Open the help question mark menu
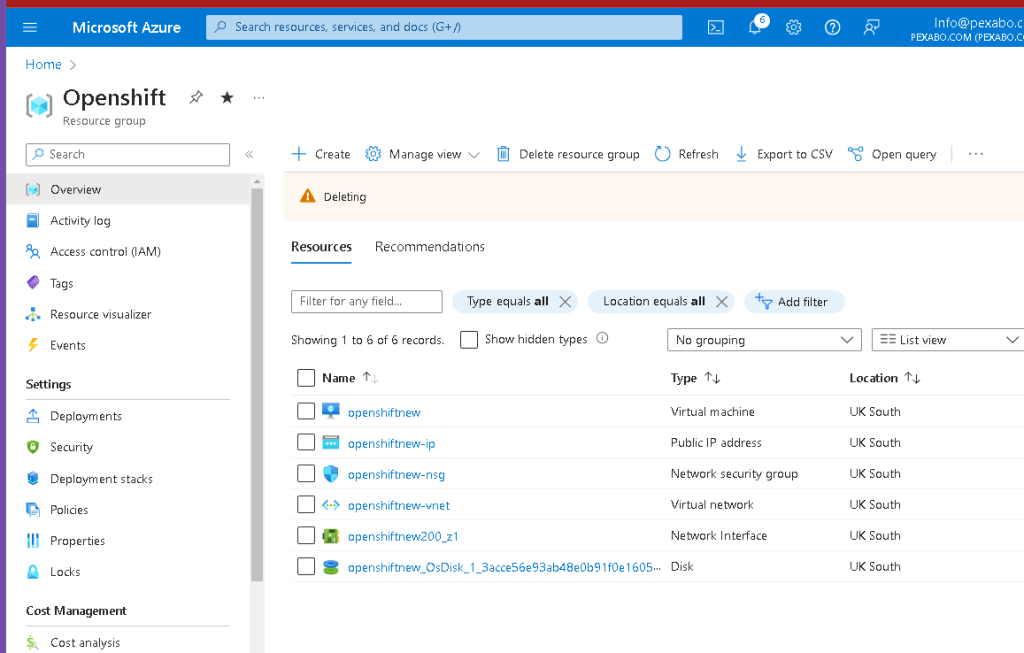1024x653 pixels. 832,27
